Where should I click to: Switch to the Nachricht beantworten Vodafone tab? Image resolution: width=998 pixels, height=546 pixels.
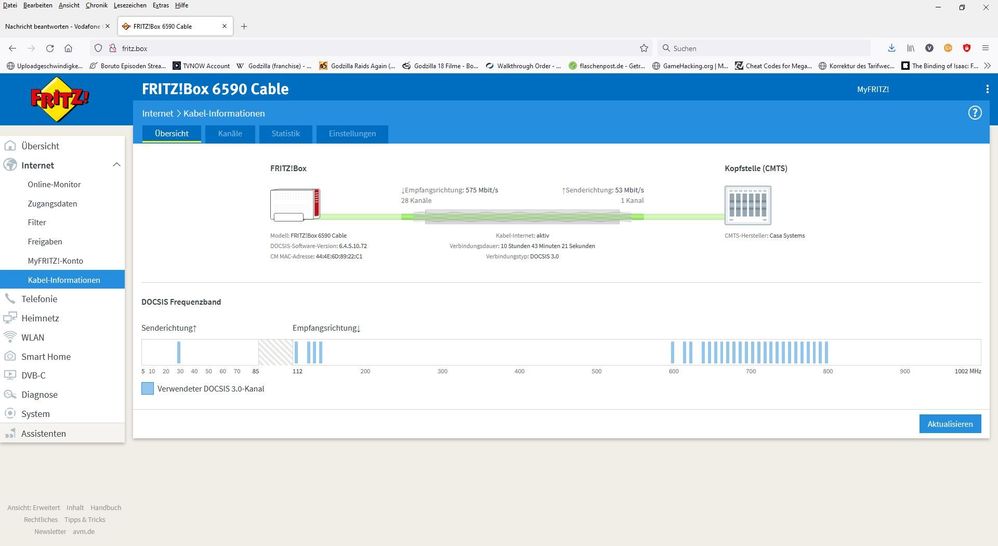pyautogui.click(x=52, y=27)
